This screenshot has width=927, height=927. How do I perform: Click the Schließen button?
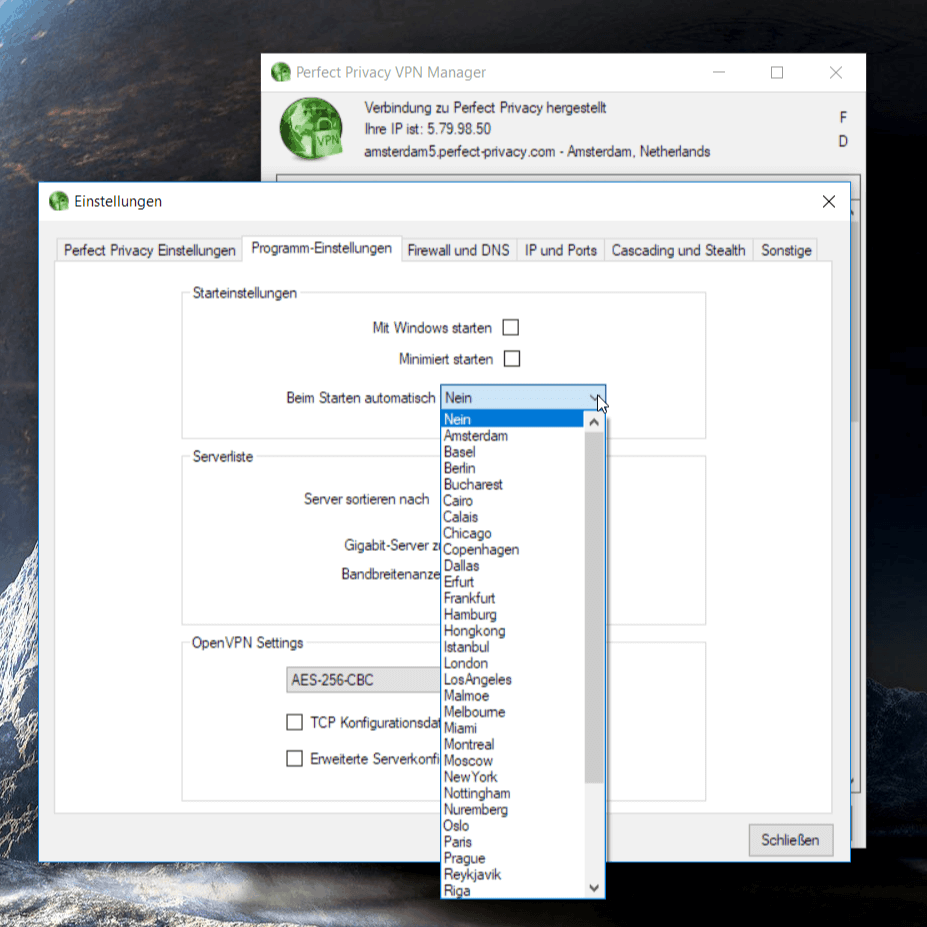(x=790, y=840)
